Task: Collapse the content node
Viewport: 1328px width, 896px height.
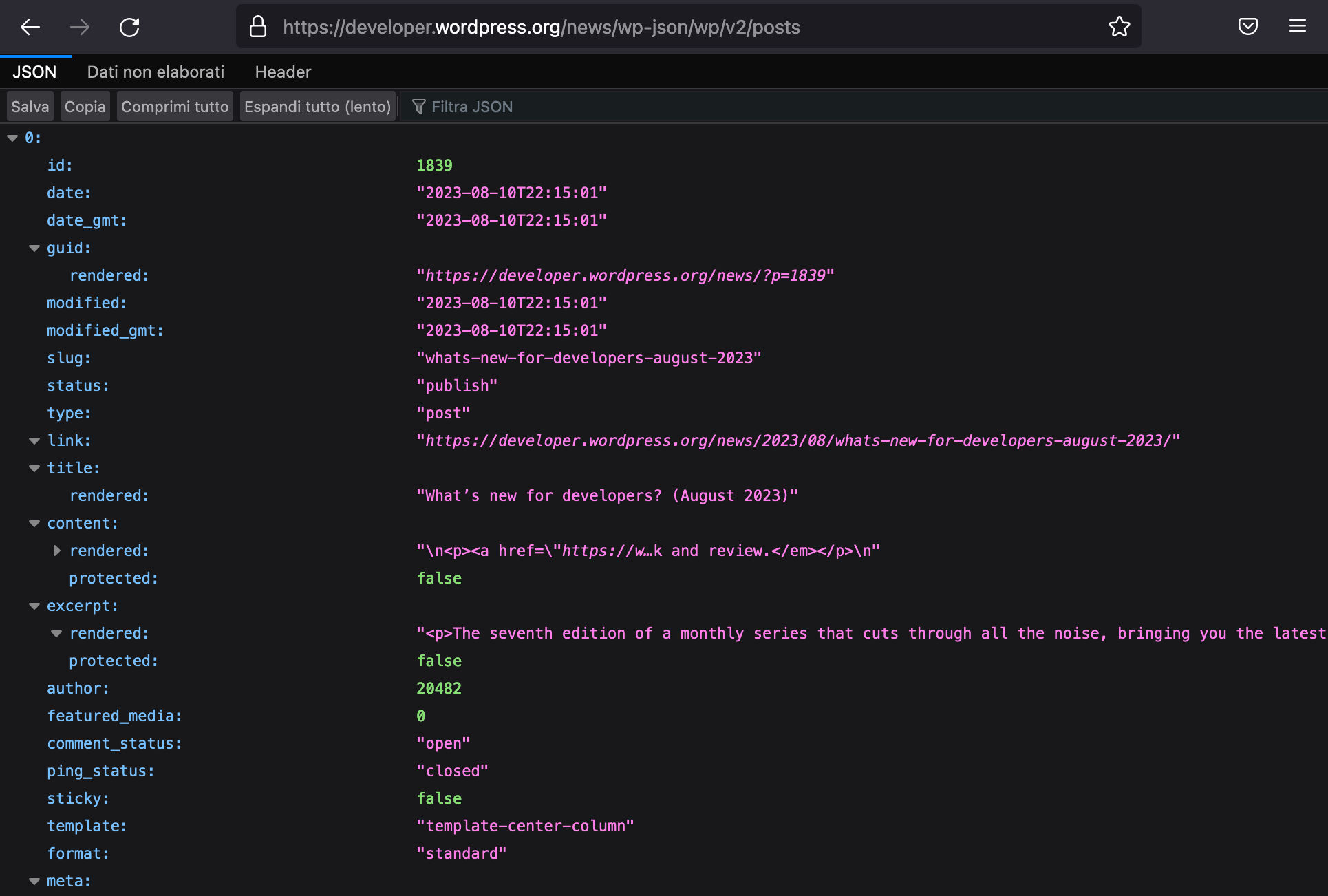Action: (34, 523)
